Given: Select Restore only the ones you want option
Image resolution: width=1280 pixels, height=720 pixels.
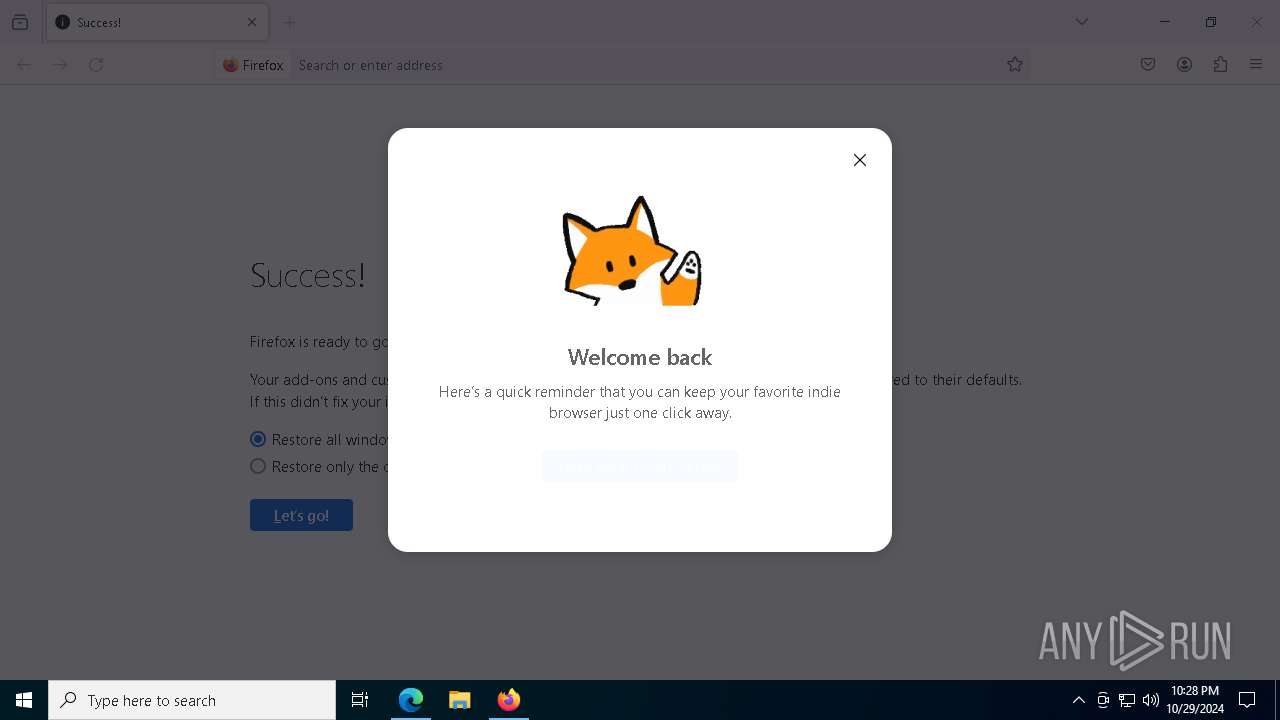Looking at the screenshot, I should (x=258, y=466).
